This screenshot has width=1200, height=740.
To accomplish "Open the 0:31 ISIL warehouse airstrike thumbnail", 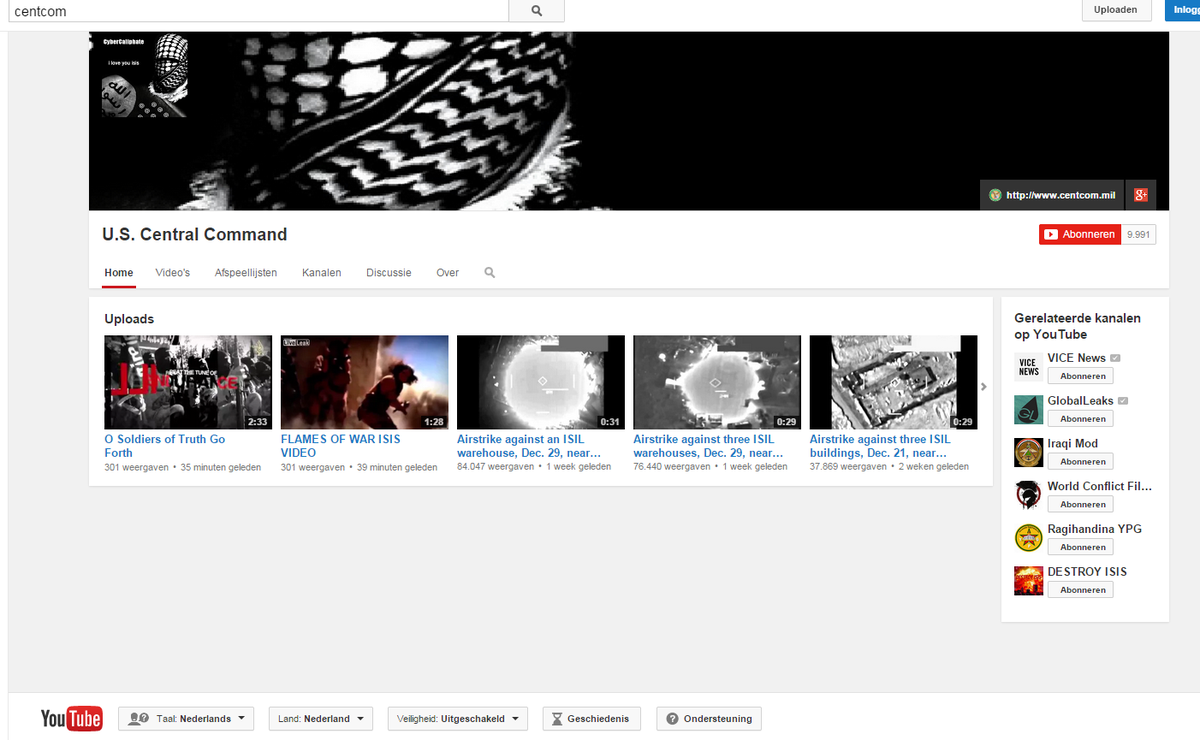I will tap(541, 382).
